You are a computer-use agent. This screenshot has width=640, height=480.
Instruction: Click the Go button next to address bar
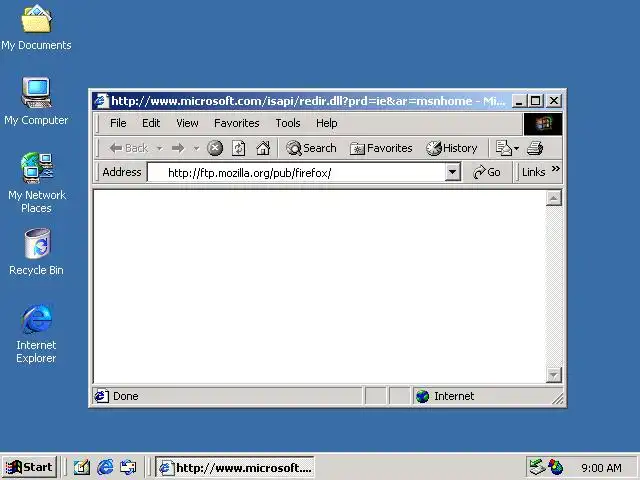(x=487, y=172)
